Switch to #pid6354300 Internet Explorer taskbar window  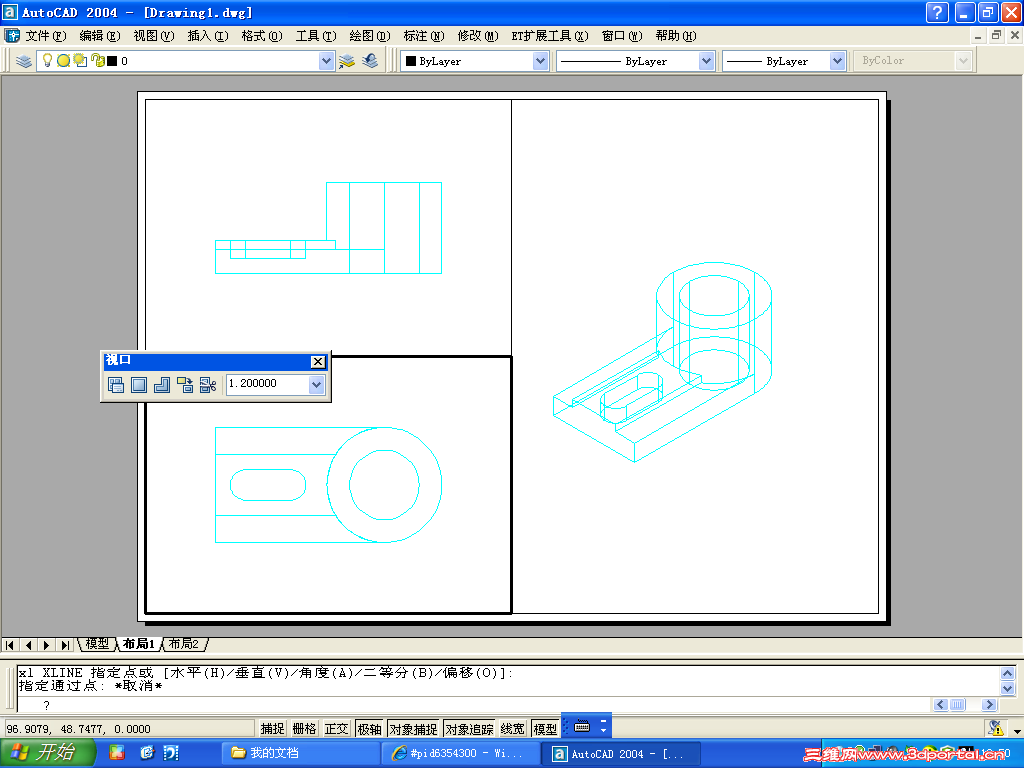pos(459,754)
